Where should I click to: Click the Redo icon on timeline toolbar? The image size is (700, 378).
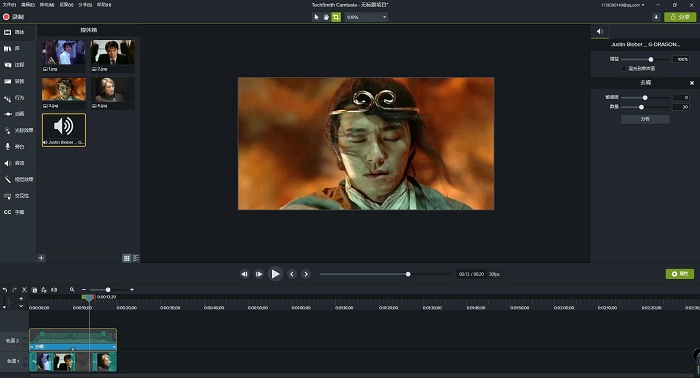coord(14,290)
